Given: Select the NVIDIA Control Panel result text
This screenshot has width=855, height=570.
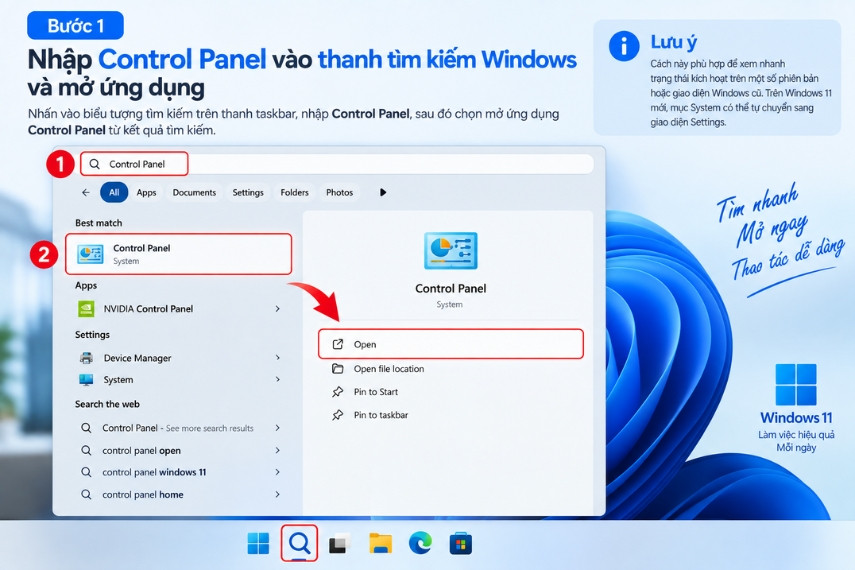Looking at the screenshot, I should coord(148,309).
